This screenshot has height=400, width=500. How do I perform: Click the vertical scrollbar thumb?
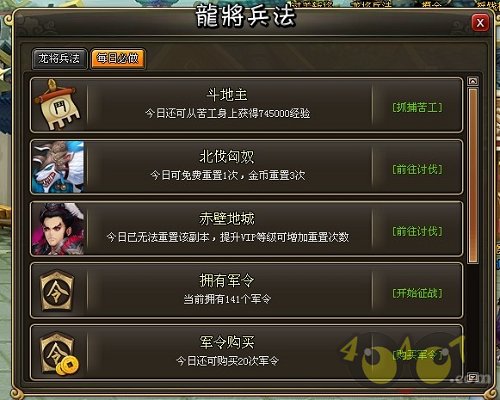pyautogui.click(x=473, y=175)
